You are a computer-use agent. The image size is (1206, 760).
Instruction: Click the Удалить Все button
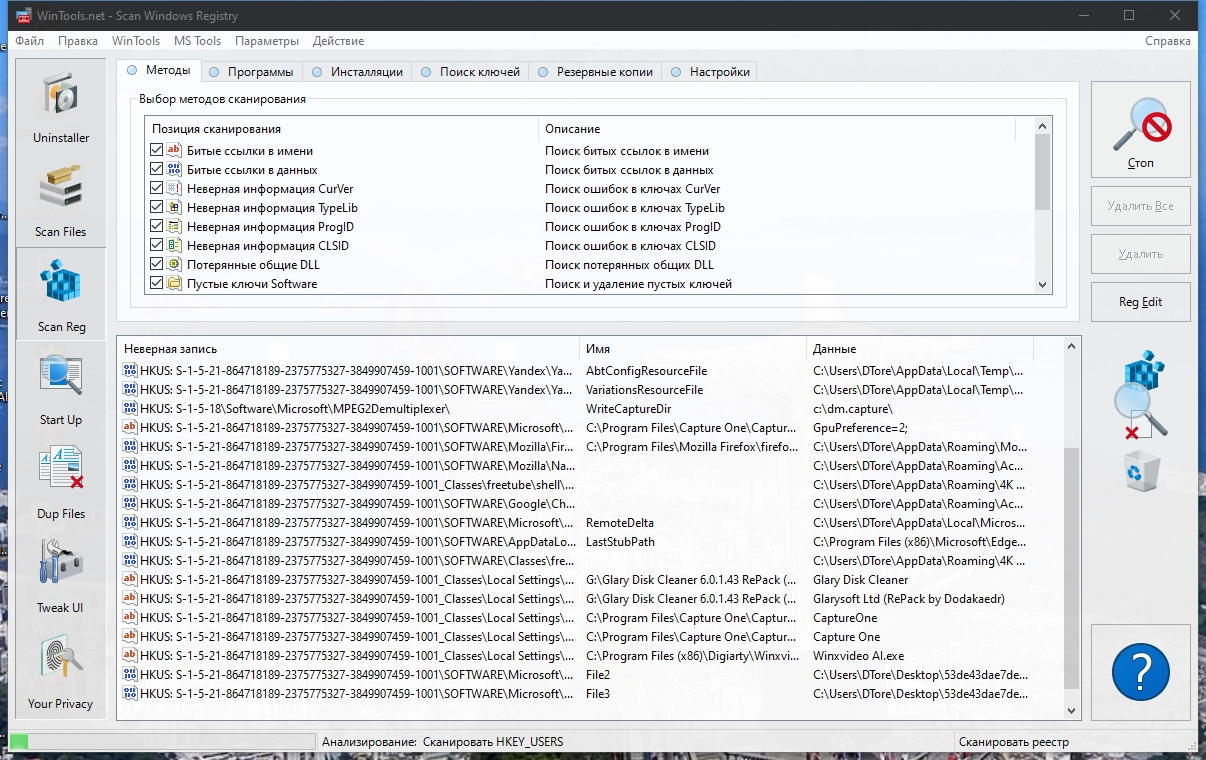coord(1140,206)
